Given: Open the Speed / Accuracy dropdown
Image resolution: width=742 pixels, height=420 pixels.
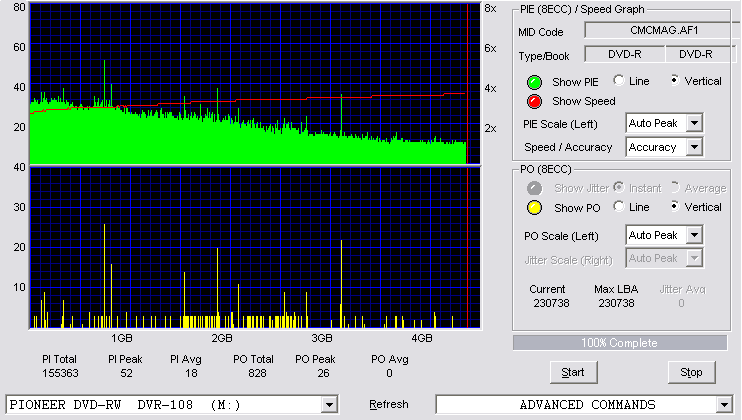Looking at the screenshot, I should (x=694, y=147).
